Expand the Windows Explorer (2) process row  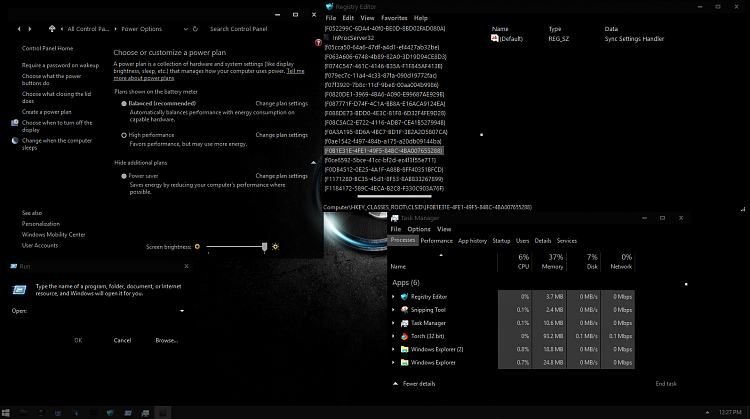394,350
